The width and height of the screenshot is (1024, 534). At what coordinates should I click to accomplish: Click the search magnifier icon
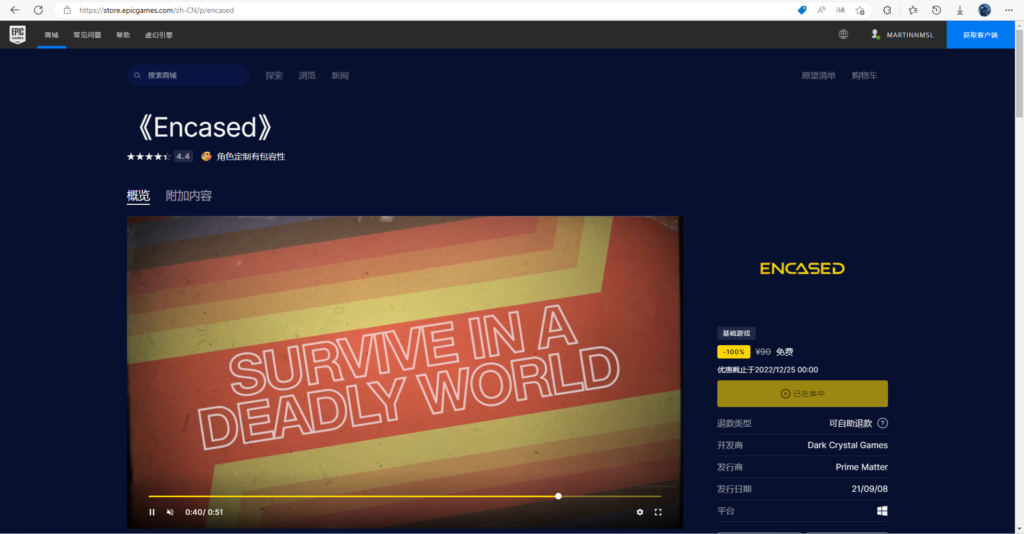coord(137,75)
